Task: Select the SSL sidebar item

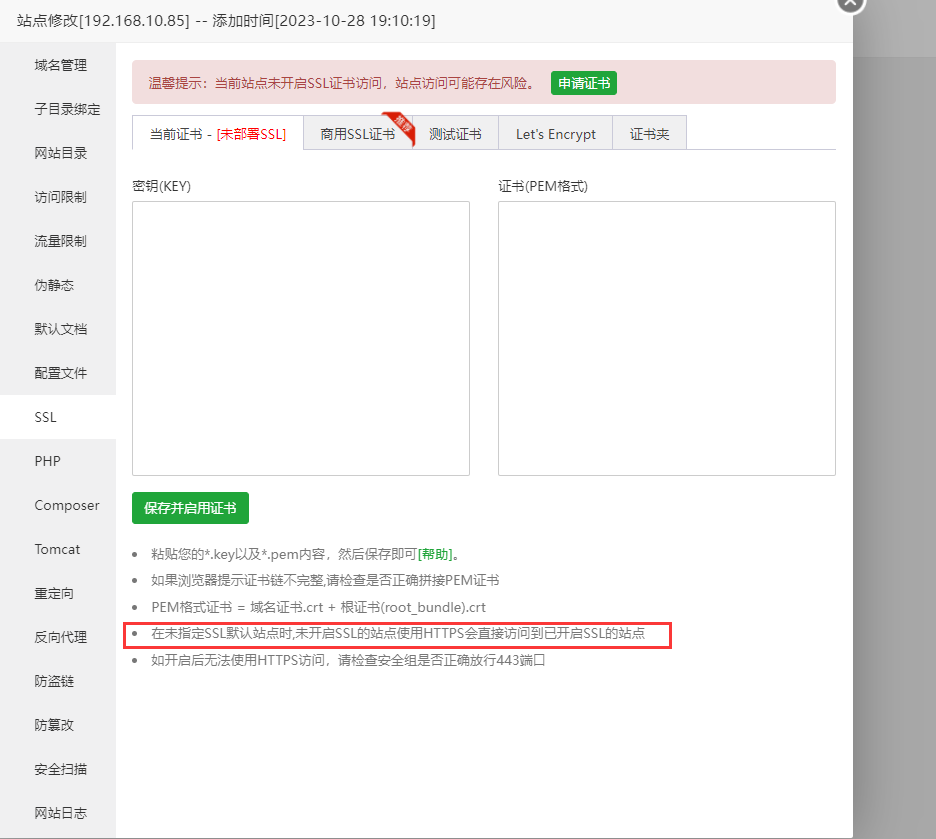Action: coord(58,417)
